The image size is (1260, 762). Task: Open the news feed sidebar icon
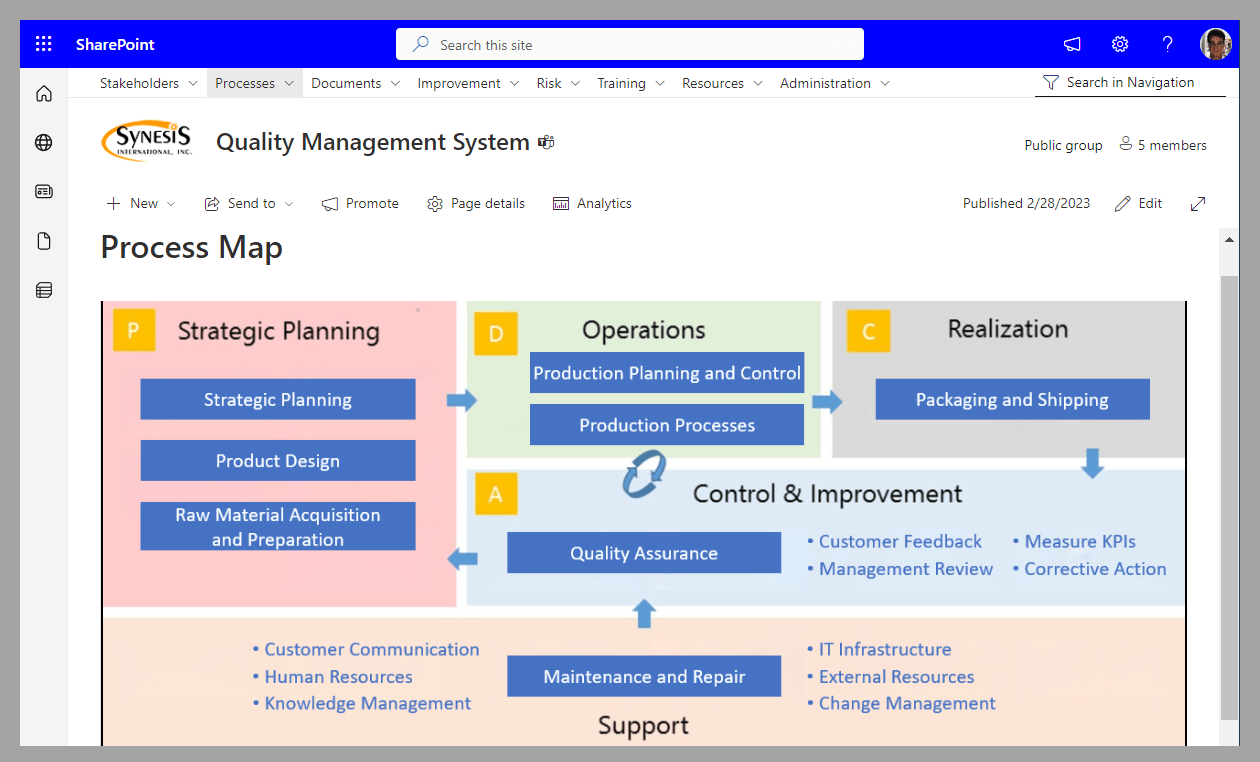pyautogui.click(x=44, y=191)
